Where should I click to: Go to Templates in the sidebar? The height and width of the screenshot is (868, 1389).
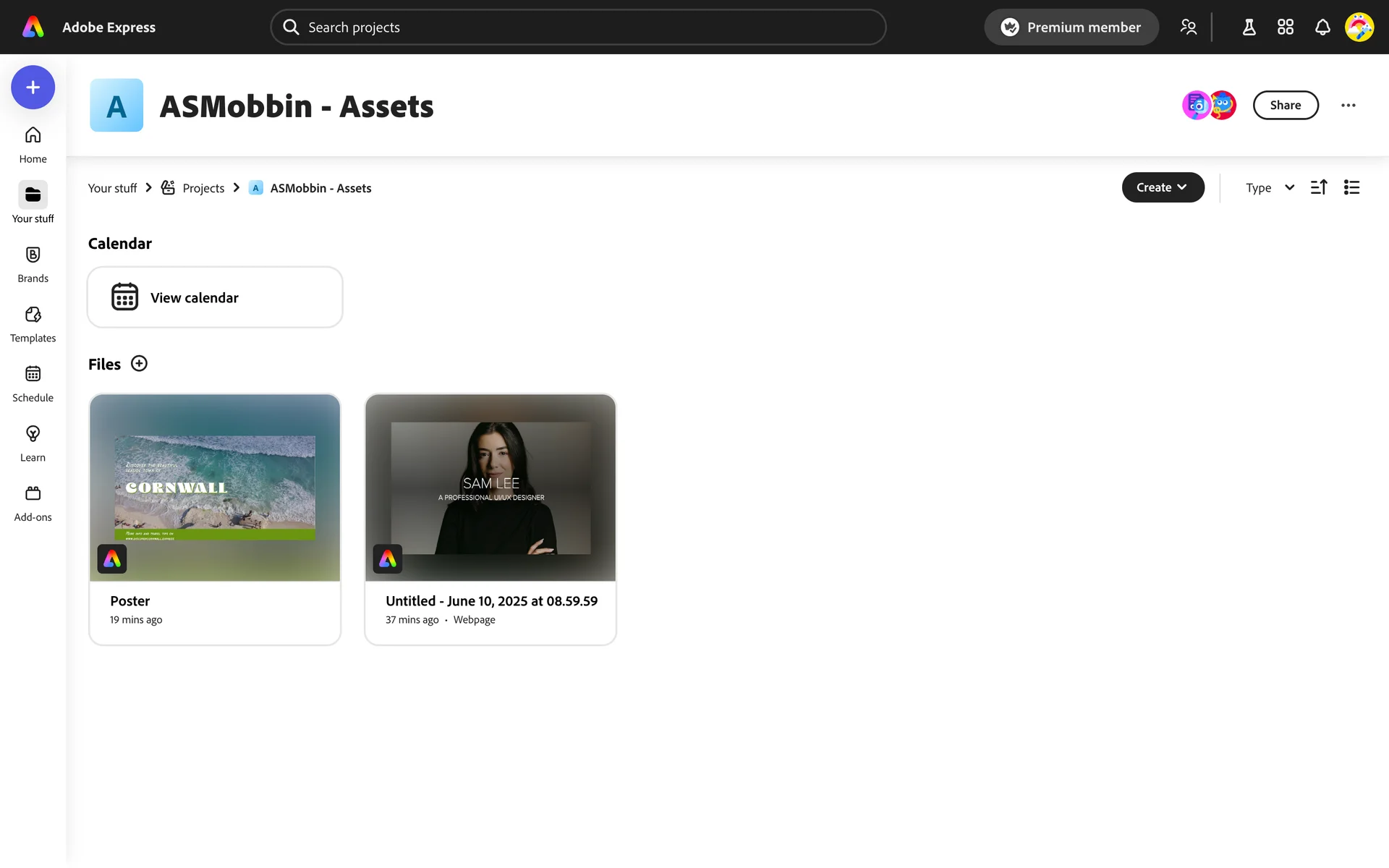(33, 323)
